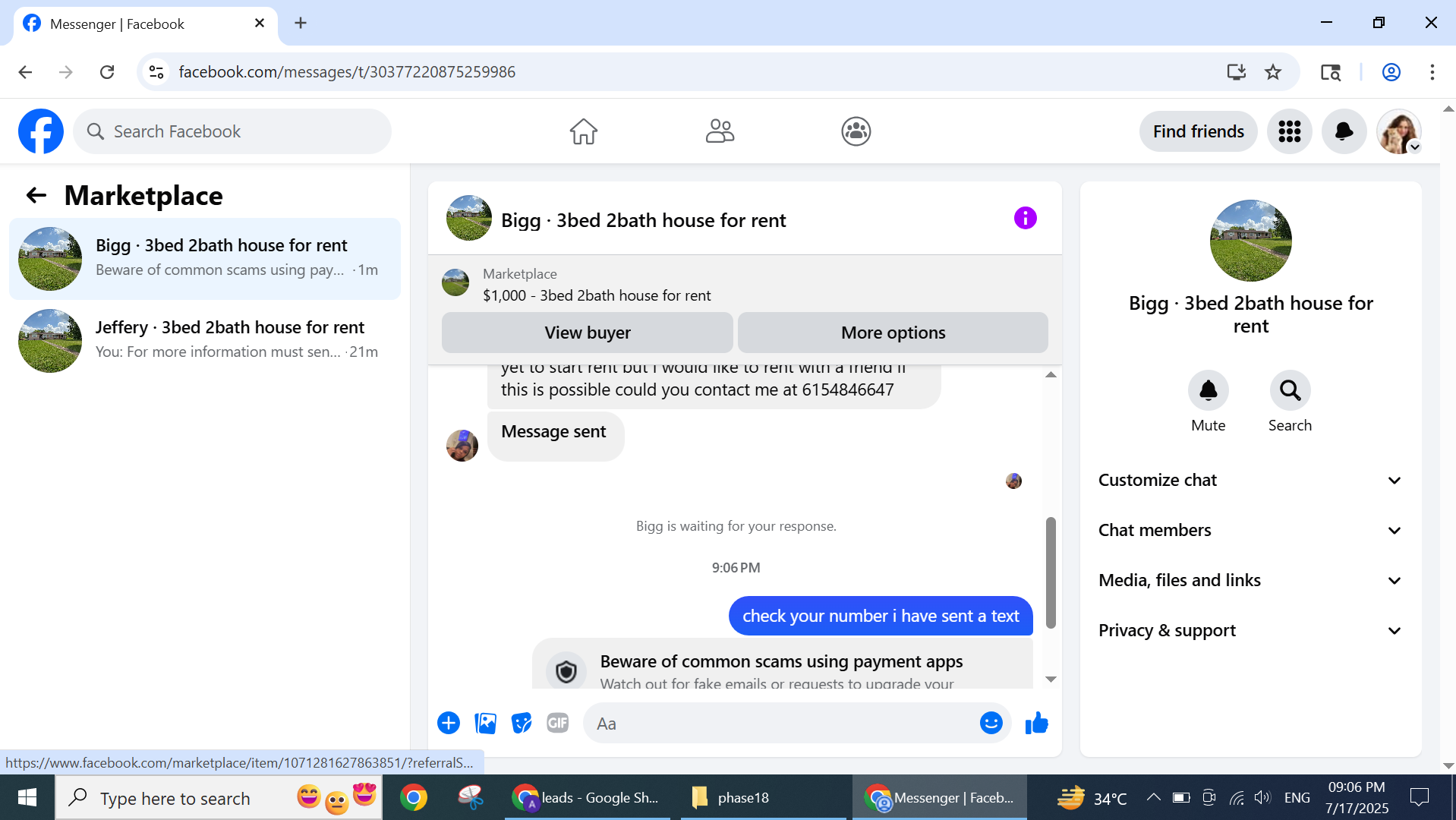Viewport: 1456px width, 820px height.
Task: Install app icon in address bar
Action: tap(1237, 72)
